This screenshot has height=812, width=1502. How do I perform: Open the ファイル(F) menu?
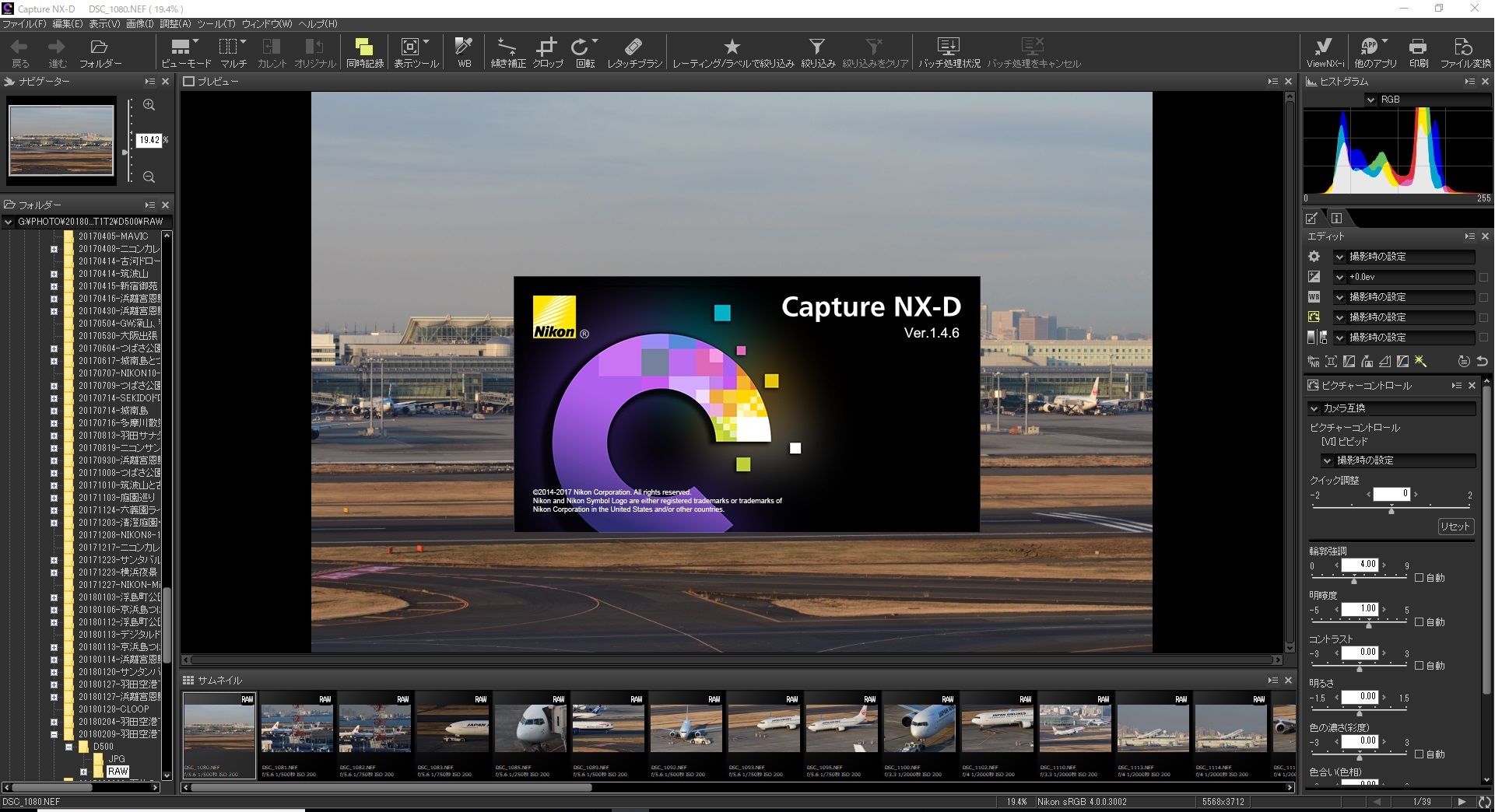coord(24,24)
